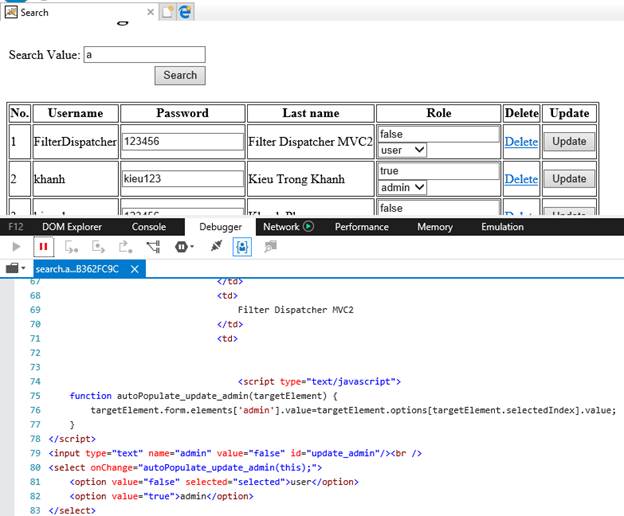Switch to the Console tab
The width and height of the screenshot is (624, 516).
tap(149, 227)
